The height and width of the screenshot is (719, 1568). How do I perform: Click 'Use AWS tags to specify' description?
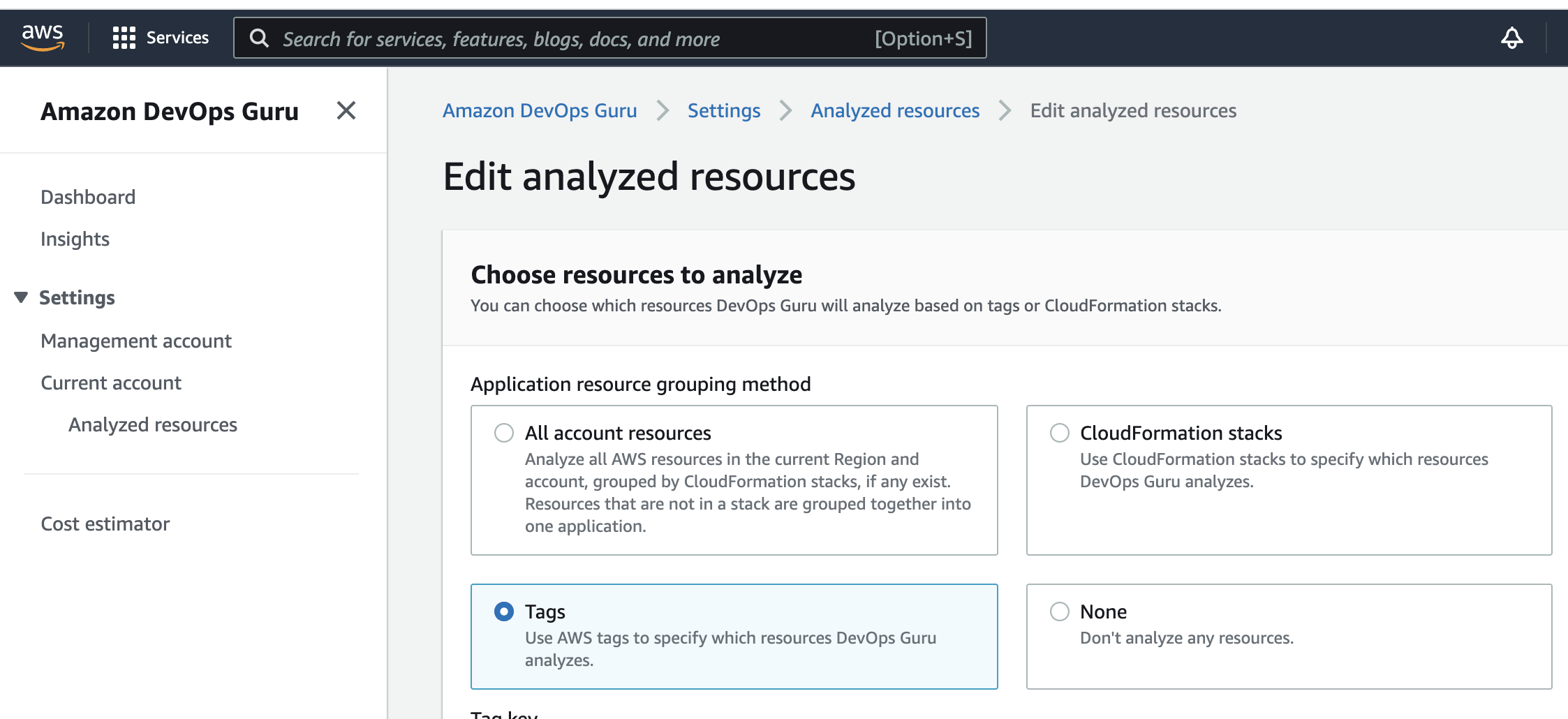pos(730,648)
